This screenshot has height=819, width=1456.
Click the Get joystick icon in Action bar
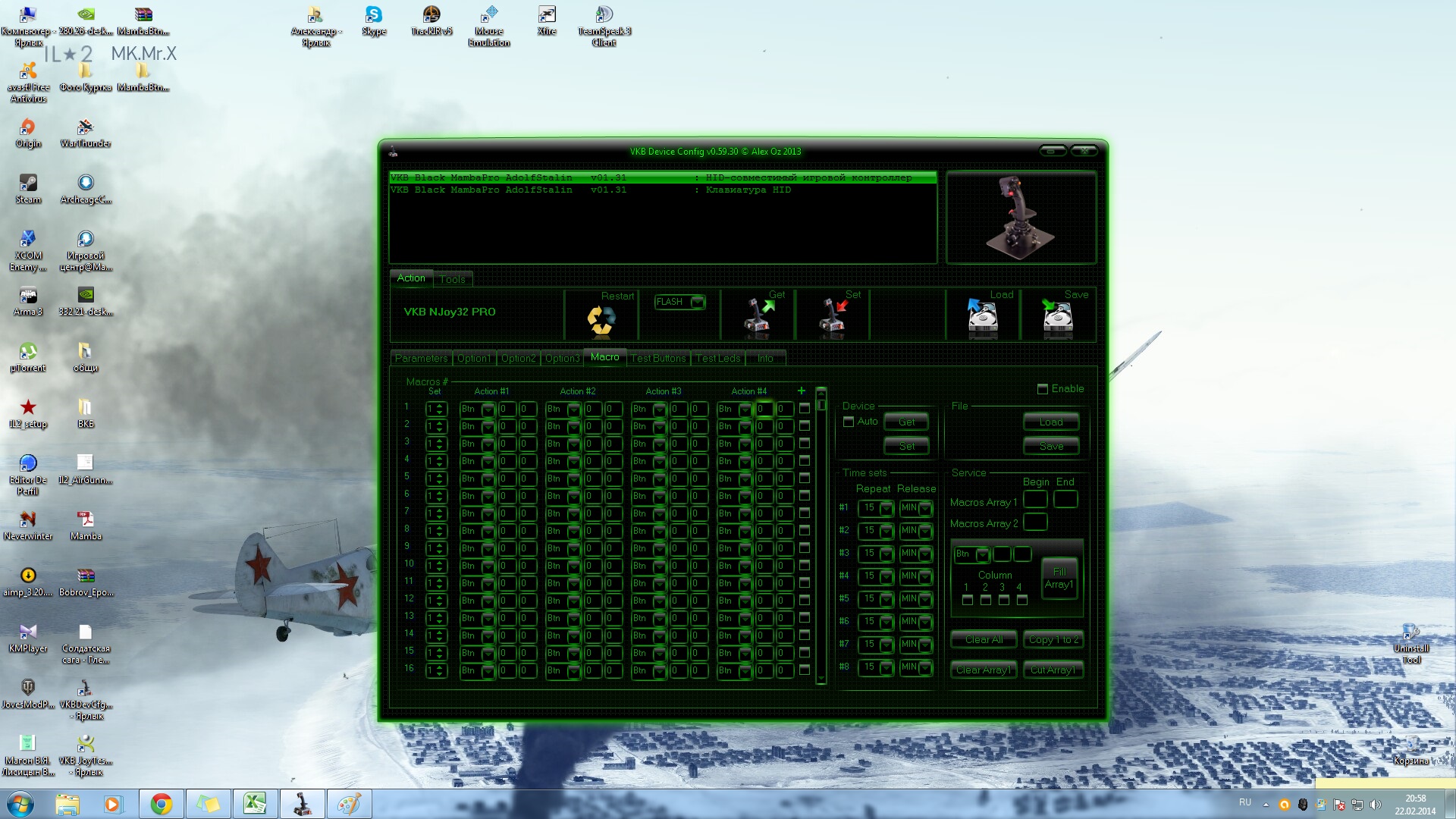point(758,318)
